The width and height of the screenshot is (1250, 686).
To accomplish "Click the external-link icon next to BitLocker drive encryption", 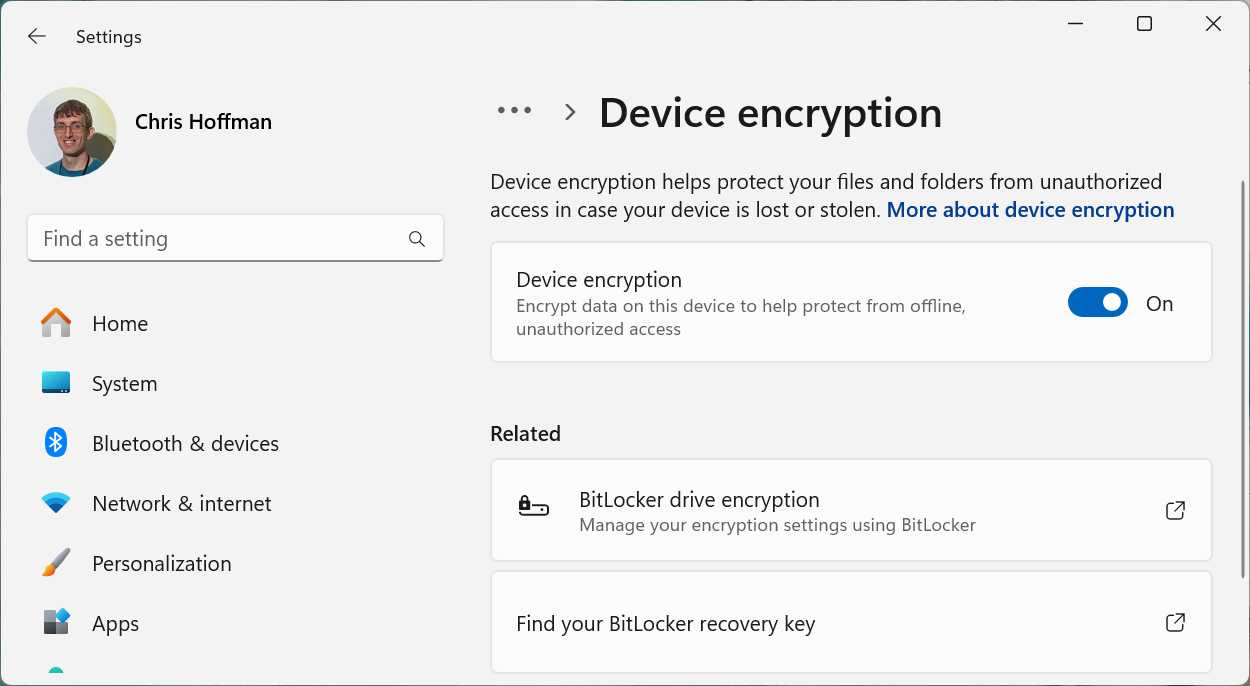I will (x=1175, y=510).
